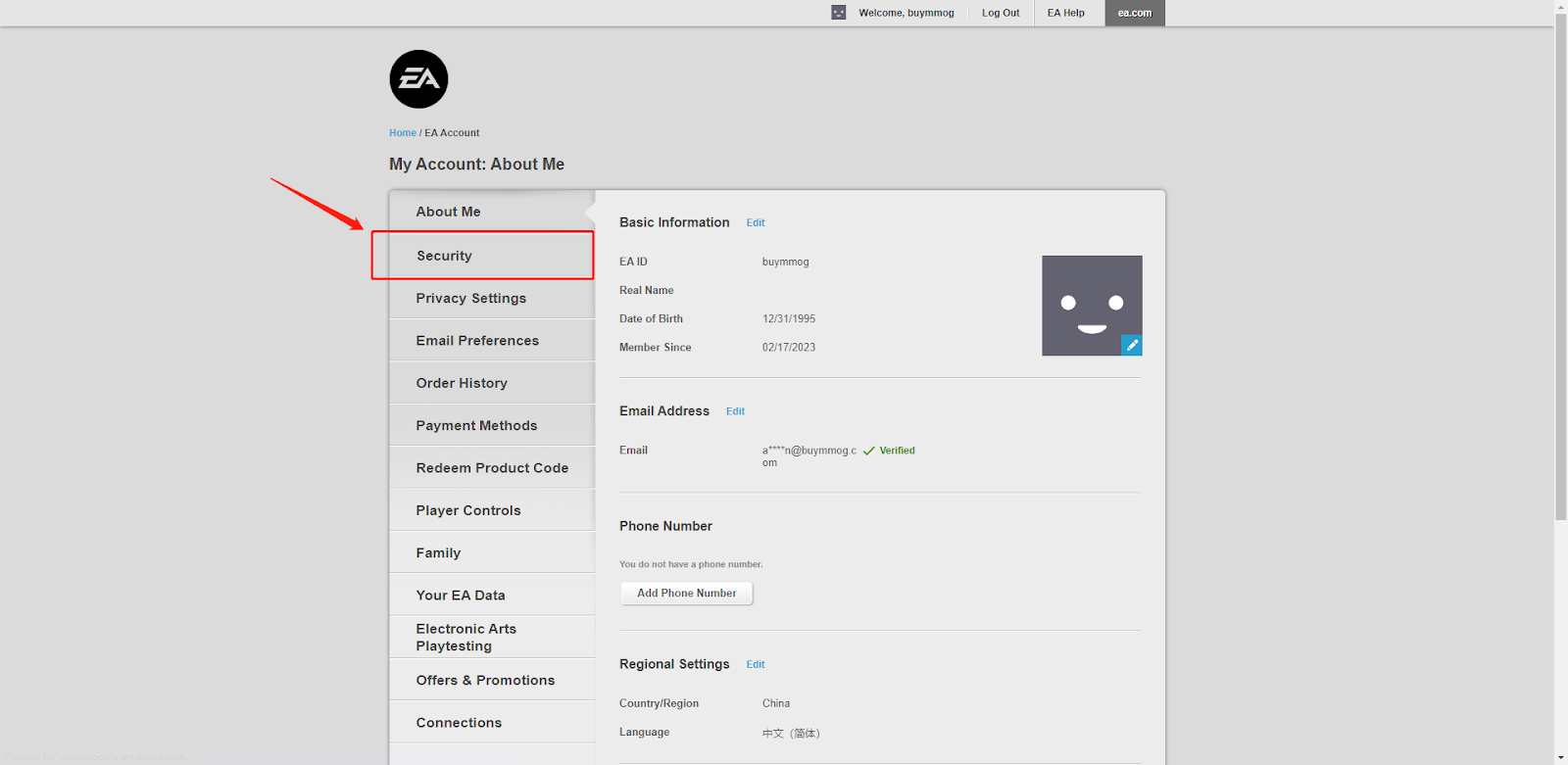Screen dimensions: 1568x765
Task: Click Welcome, buymmog in the top bar
Action: click(x=906, y=13)
